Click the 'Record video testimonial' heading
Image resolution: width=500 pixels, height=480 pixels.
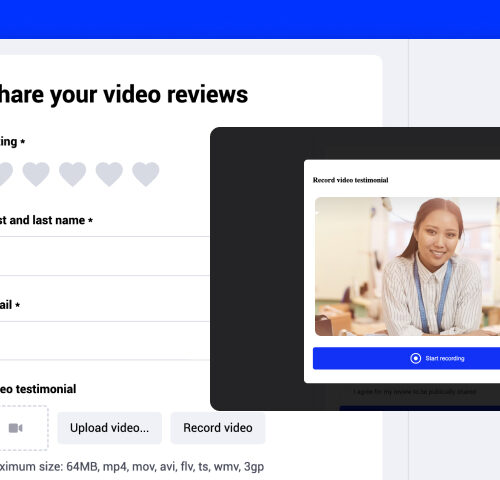click(x=350, y=180)
